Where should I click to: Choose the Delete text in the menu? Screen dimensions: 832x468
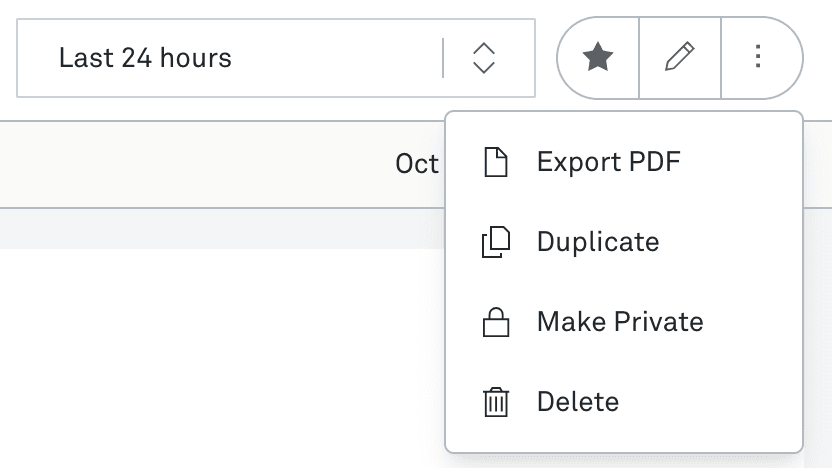point(578,402)
